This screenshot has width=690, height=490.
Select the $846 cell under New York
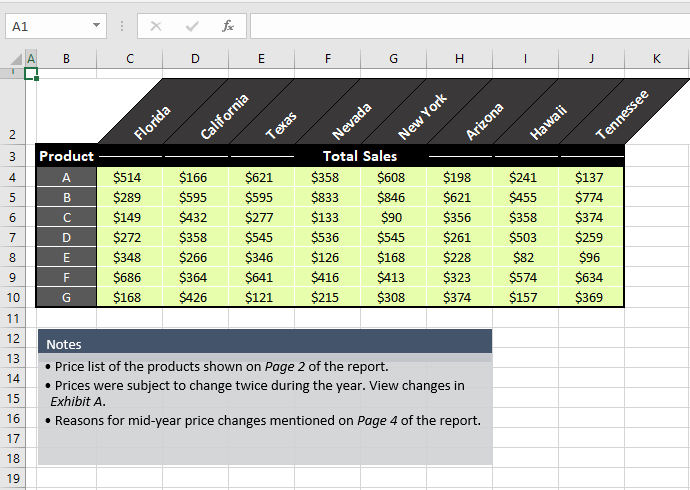point(391,198)
